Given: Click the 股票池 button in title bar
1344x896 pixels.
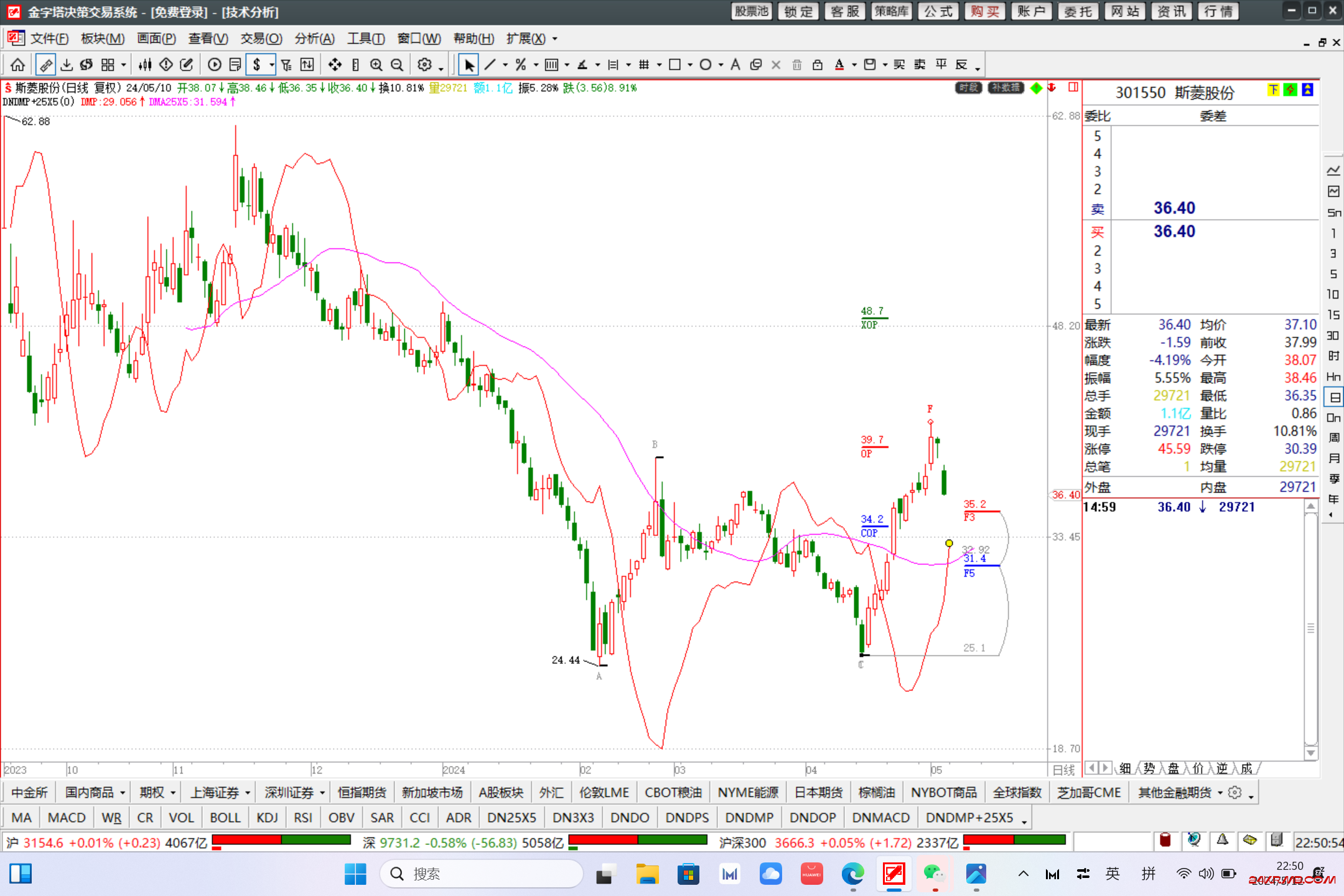Looking at the screenshot, I should [x=752, y=11].
